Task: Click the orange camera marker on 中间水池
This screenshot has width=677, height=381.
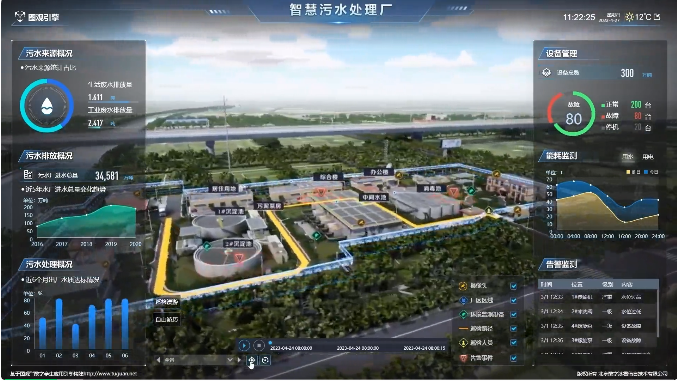Action: (361, 222)
